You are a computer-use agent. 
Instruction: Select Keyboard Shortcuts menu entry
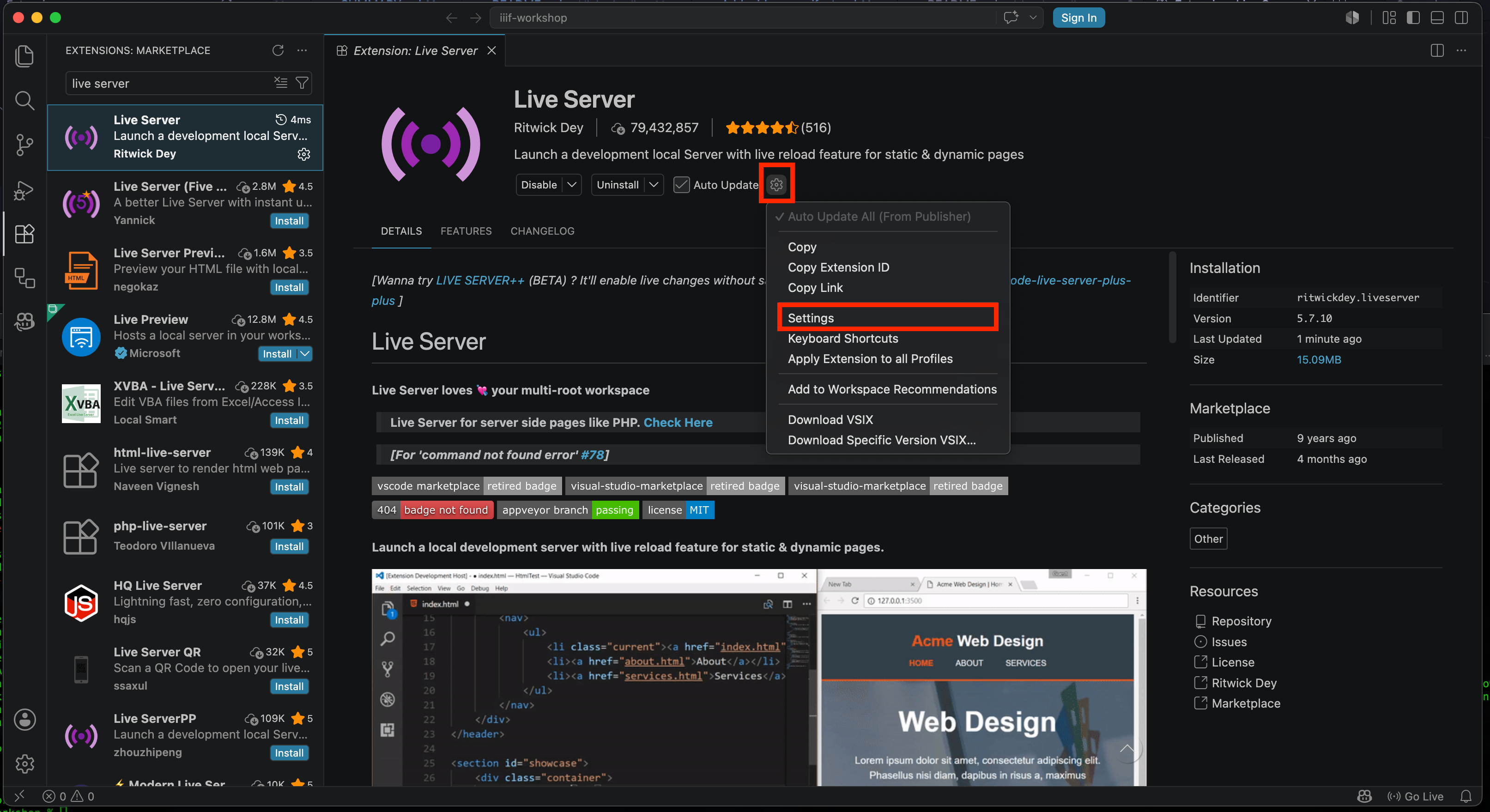(888, 338)
